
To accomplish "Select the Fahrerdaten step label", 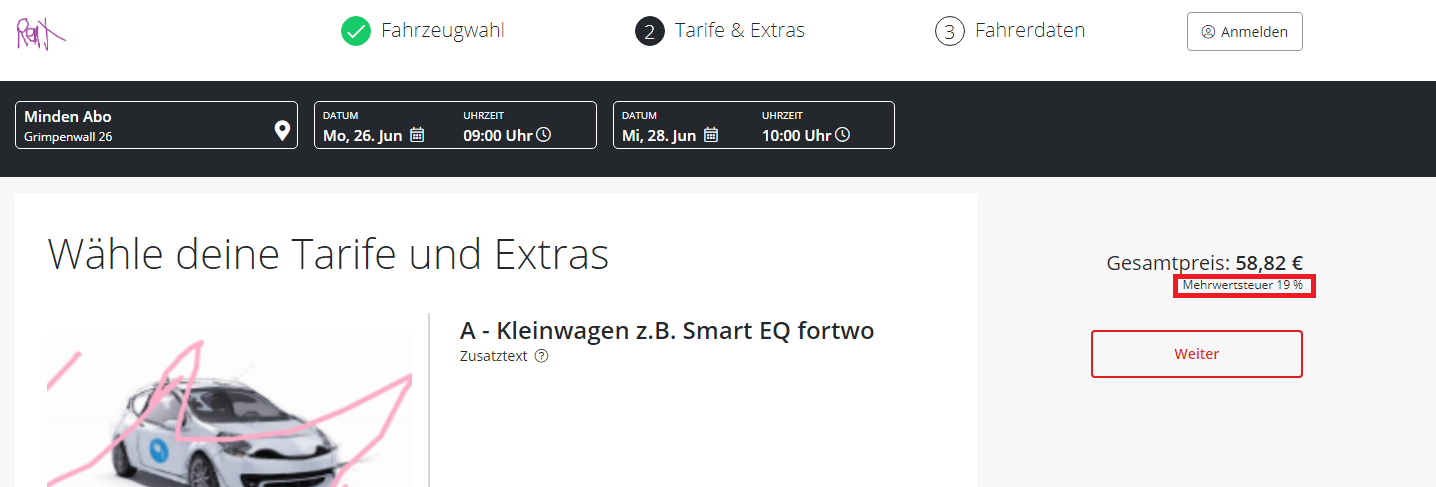I will (1030, 31).
